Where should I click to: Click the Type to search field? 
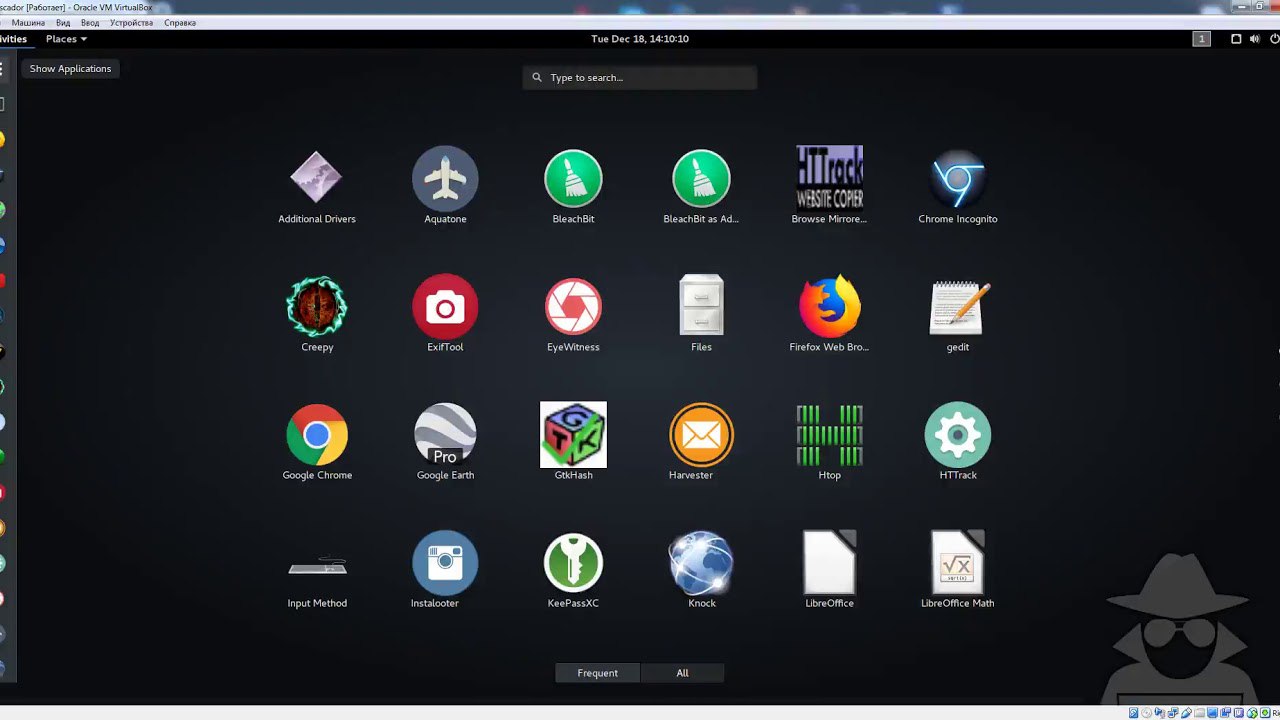640,78
